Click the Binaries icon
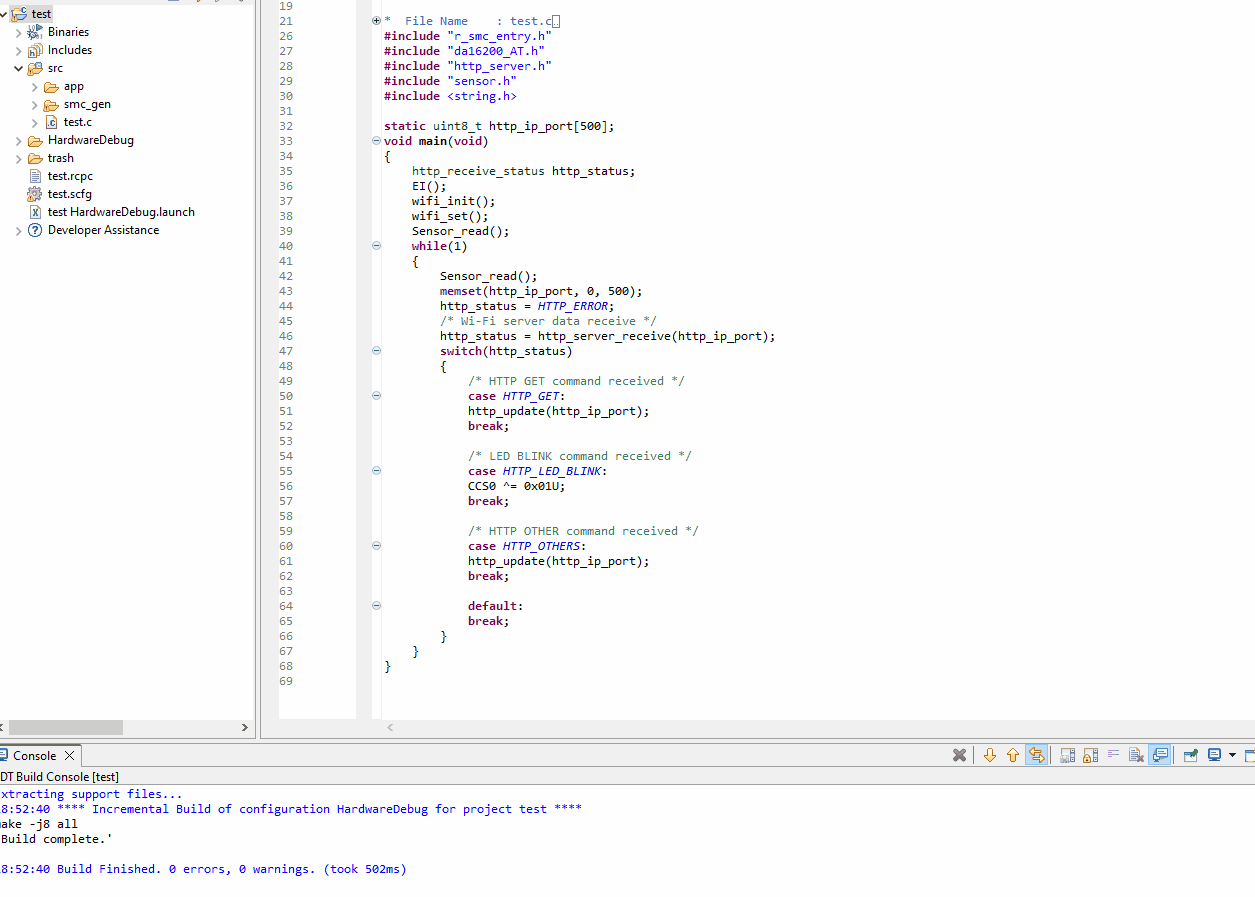Viewport: 1255px width, 897px height. click(35, 32)
